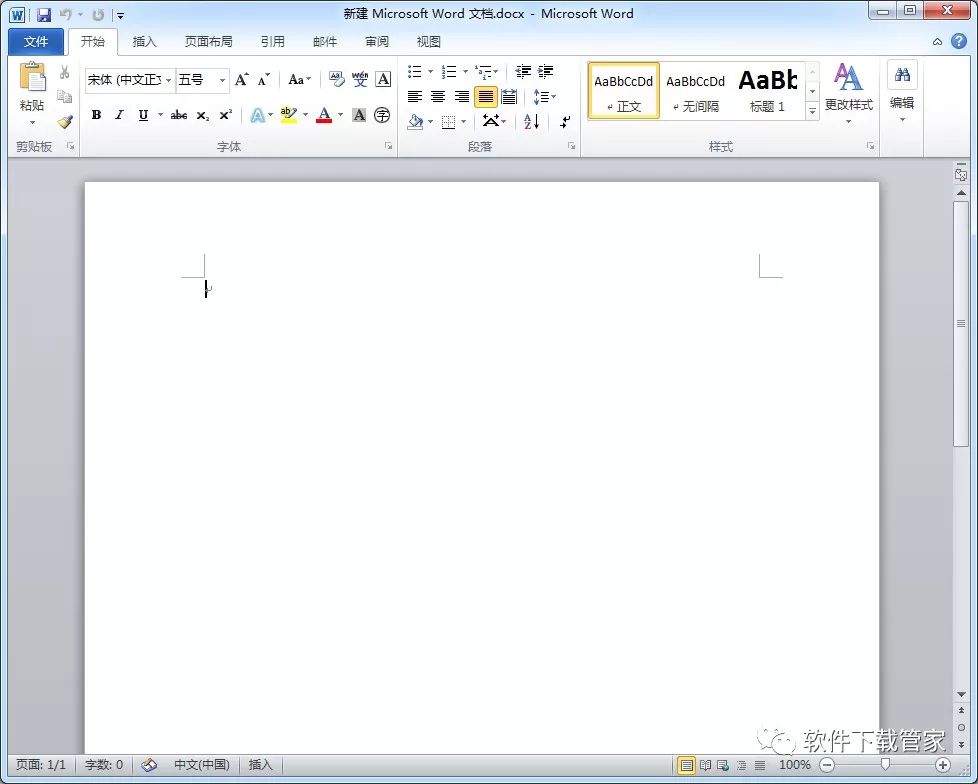Click the Enclose Characters (字) icon
Image resolution: width=978 pixels, height=784 pixels.
382,115
